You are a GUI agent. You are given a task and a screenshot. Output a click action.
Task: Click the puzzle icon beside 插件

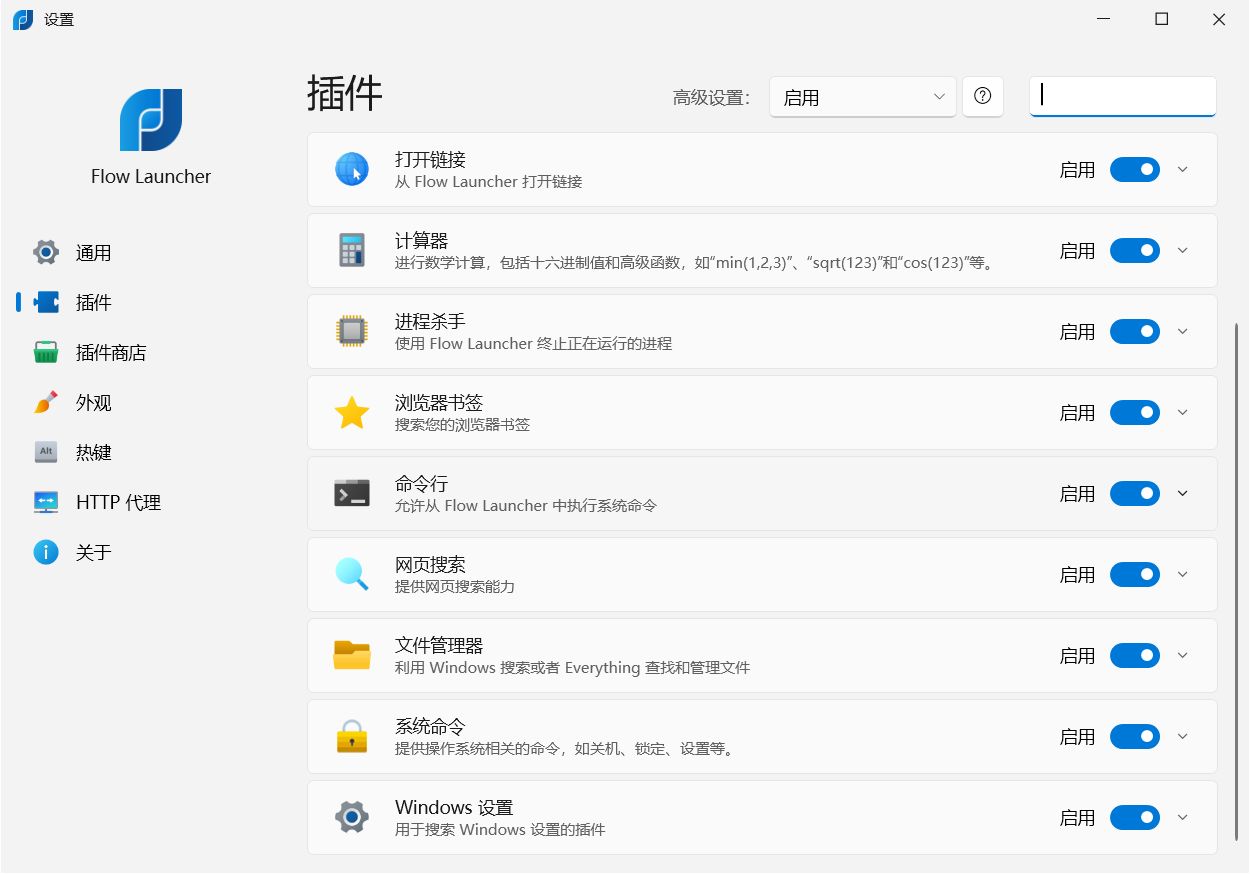(46, 302)
